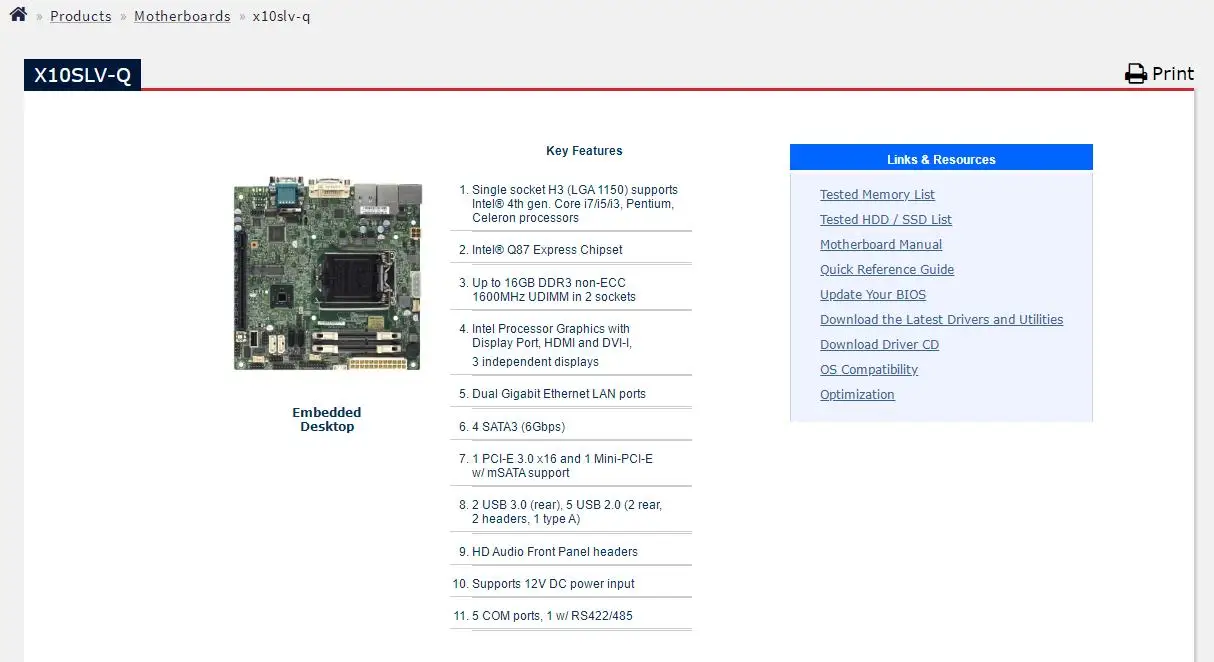Click the Embedded Desktop caption
1214x662 pixels.
[x=327, y=419]
